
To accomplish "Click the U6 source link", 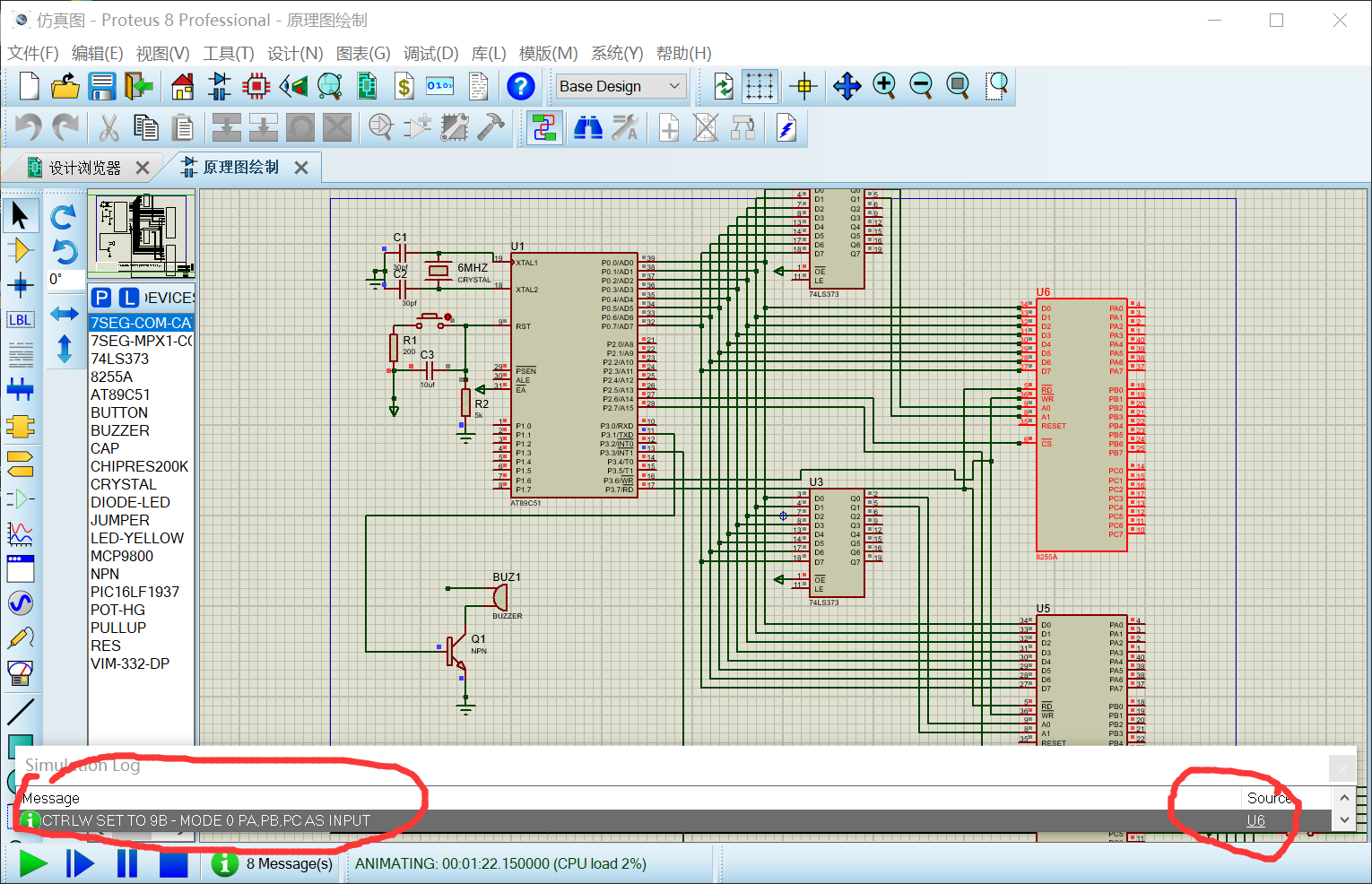I will [x=1255, y=820].
